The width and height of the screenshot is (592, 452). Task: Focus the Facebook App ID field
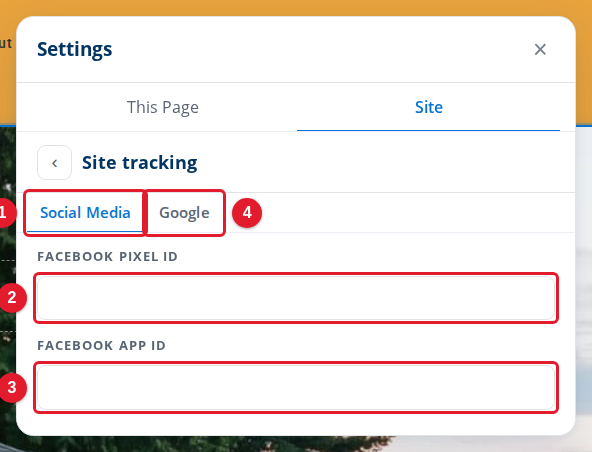click(x=296, y=387)
